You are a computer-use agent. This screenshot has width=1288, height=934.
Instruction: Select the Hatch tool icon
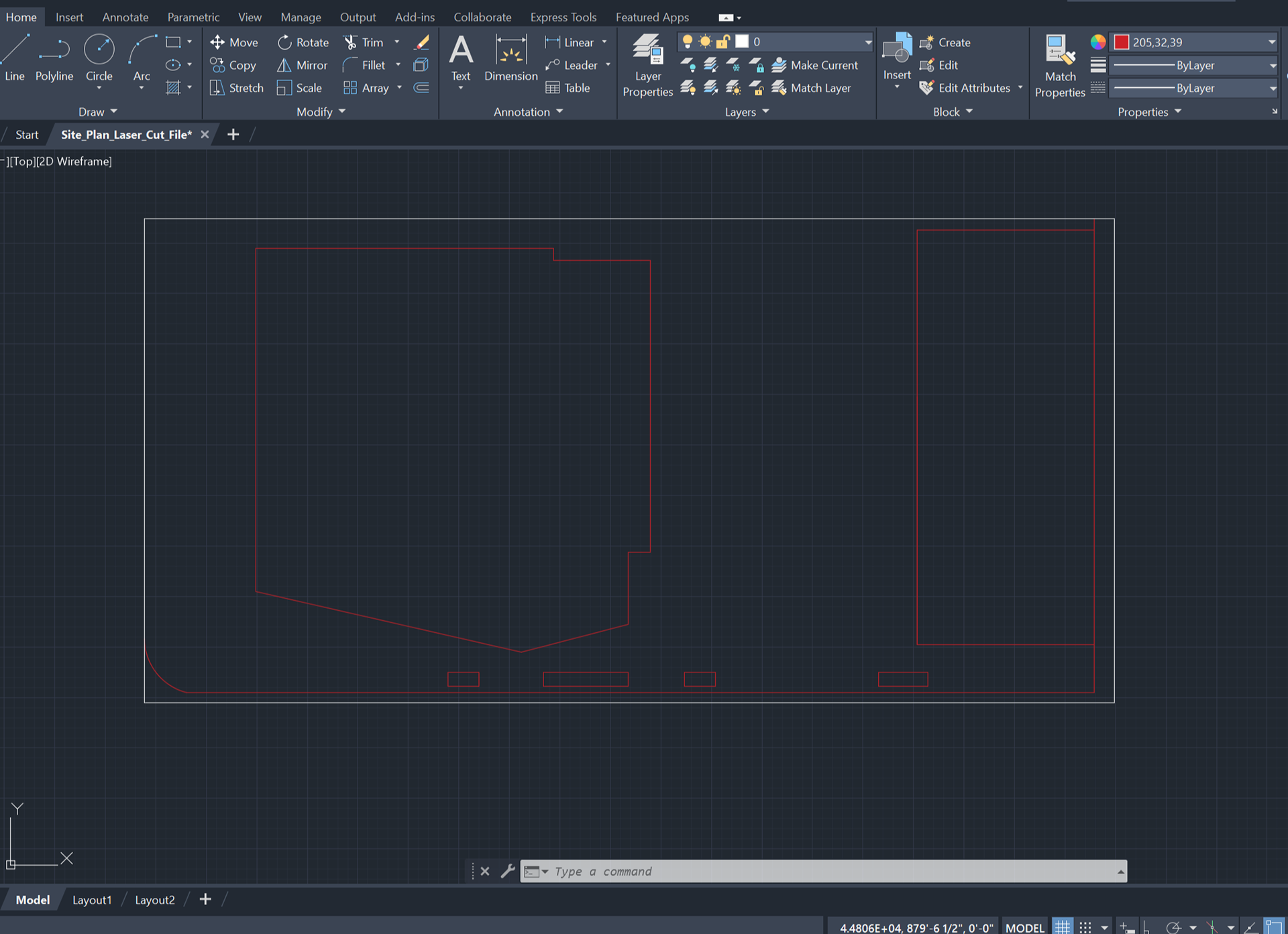point(173,88)
